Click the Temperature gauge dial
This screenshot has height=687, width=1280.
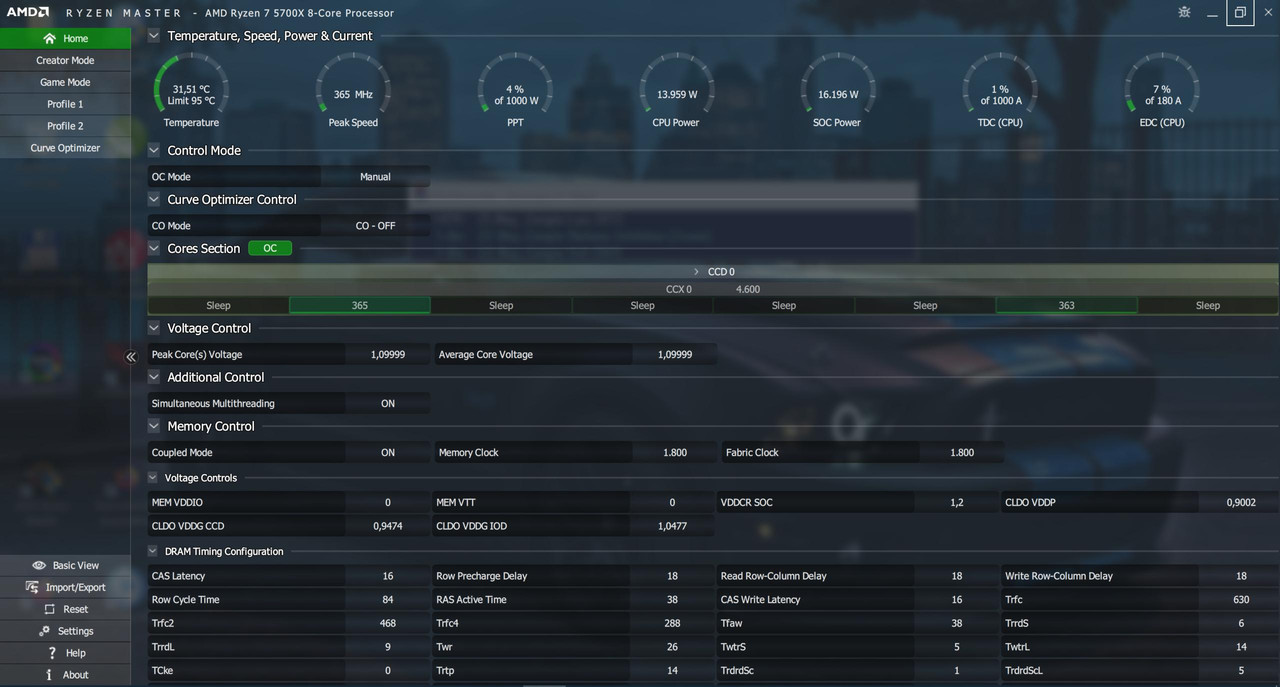191,84
